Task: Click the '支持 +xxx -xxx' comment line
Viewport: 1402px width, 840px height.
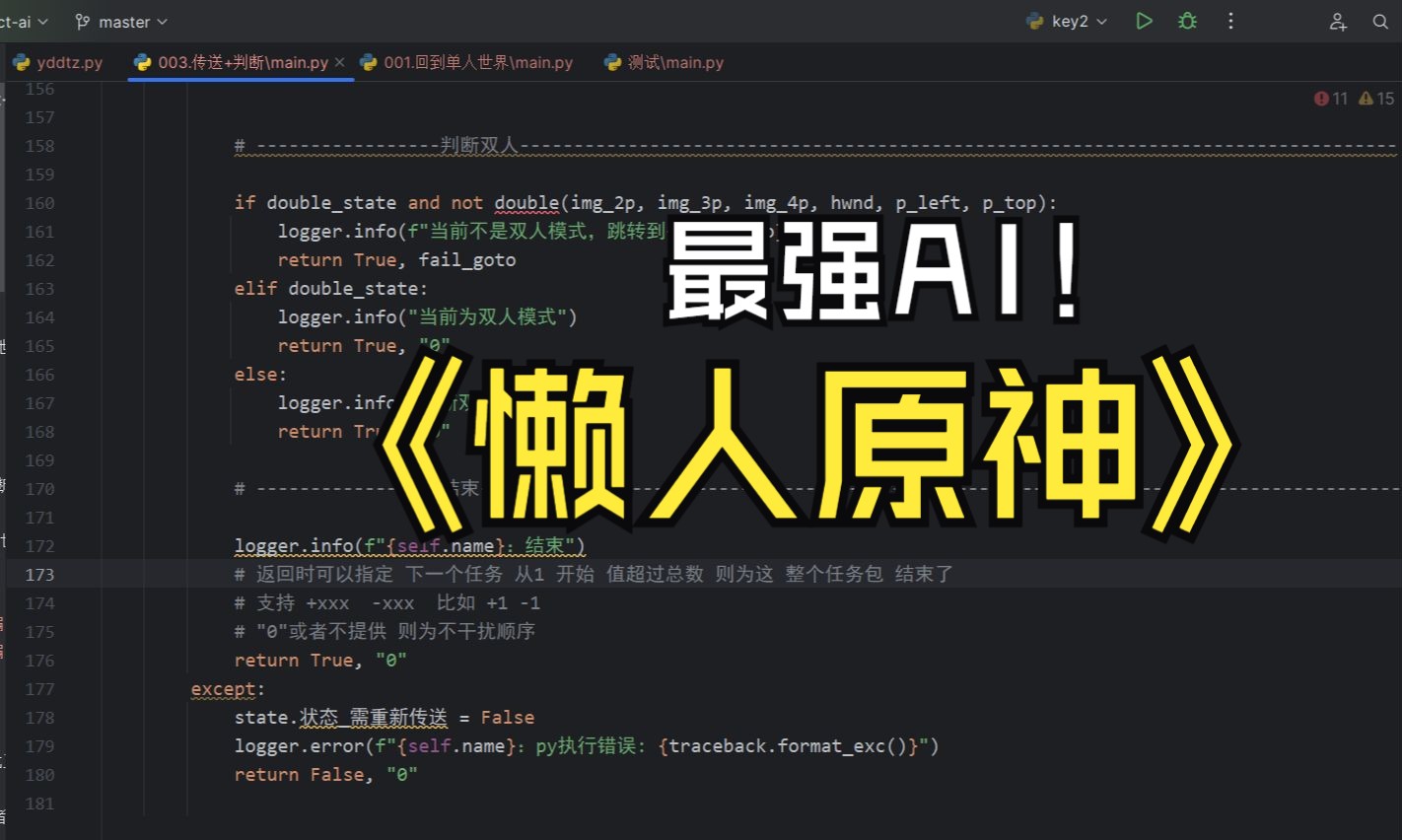Action: pyautogui.click(x=386, y=602)
